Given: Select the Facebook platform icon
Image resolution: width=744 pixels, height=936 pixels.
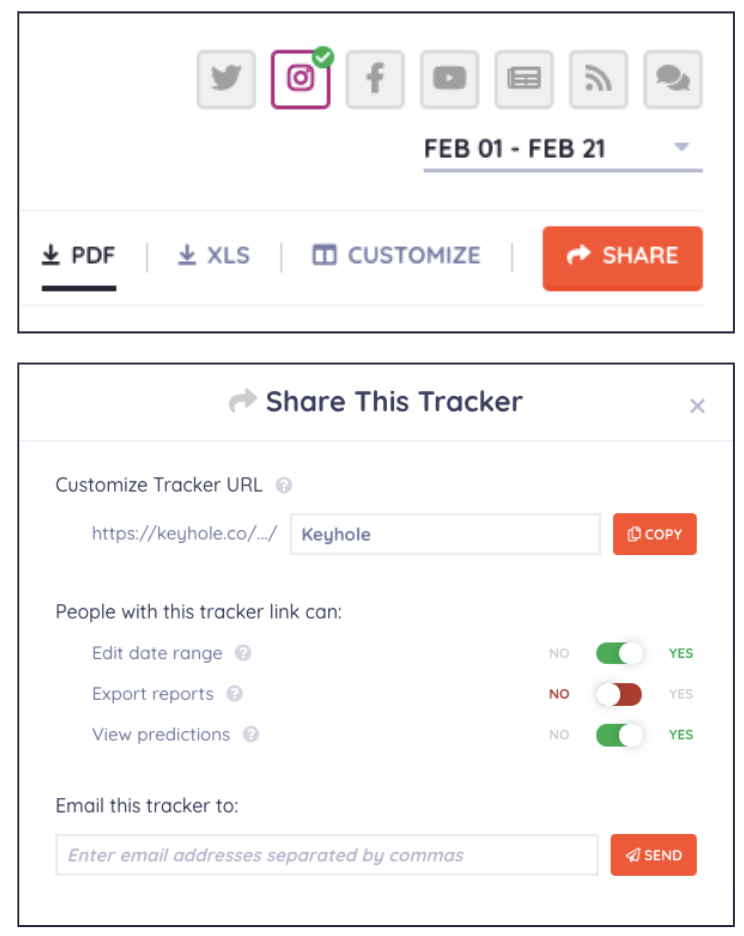Looking at the screenshot, I should point(375,79).
